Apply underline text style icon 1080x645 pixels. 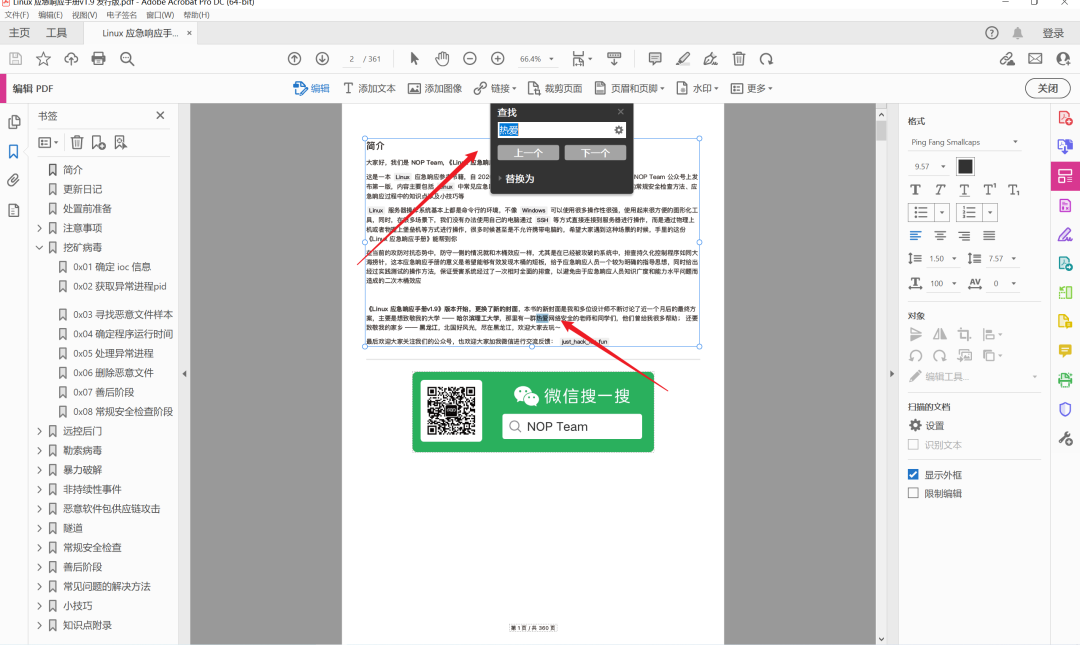pos(964,190)
